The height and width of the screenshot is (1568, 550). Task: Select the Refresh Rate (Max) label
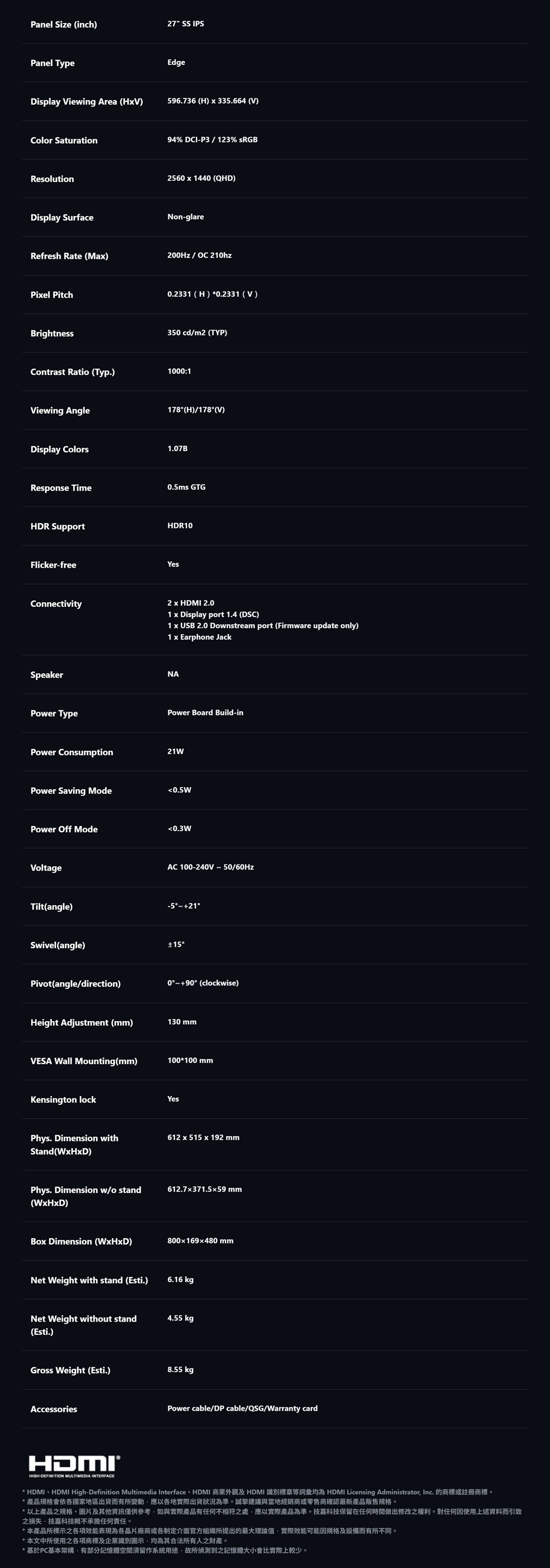pos(69,256)
